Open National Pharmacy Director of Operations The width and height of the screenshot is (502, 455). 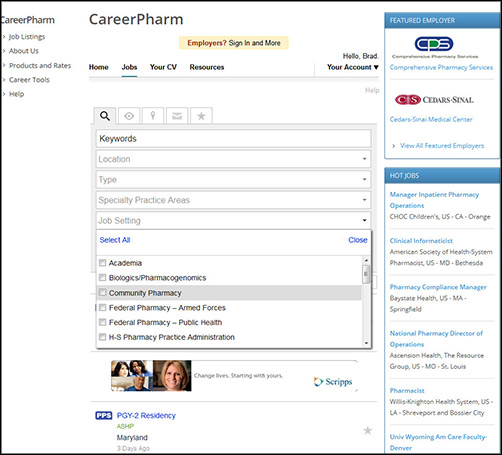436,339
